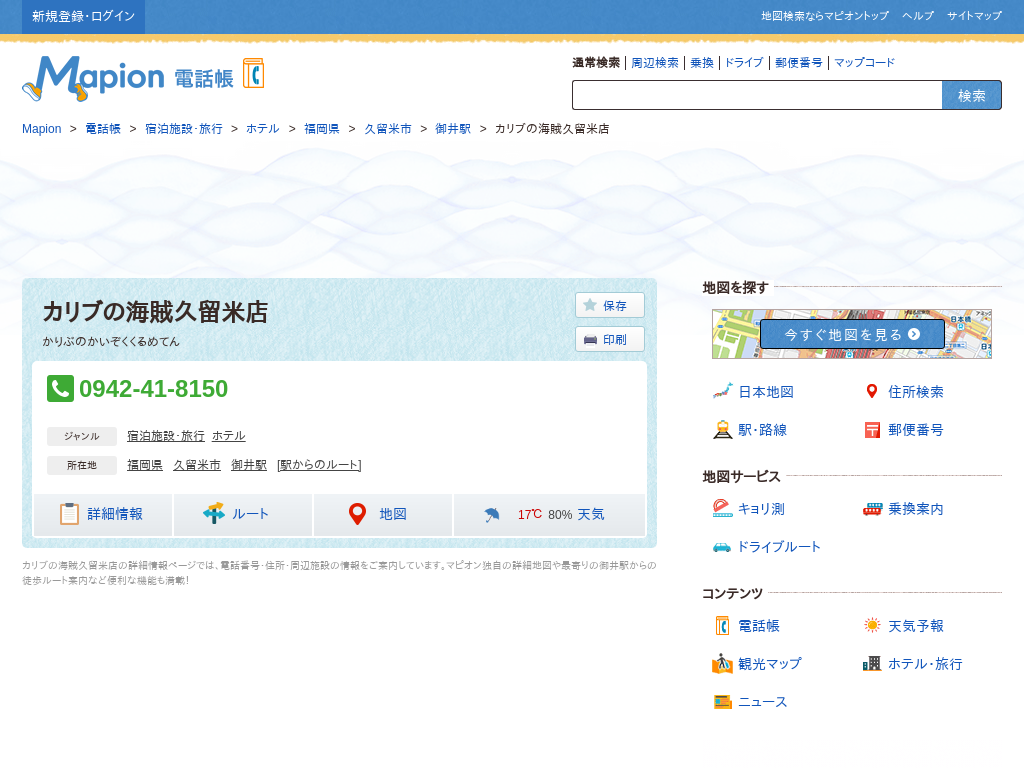1024x768 pixels.
Task: Click the walker icon beside 観光マップ
Action: pyautogui.click(x=722, y=664)
